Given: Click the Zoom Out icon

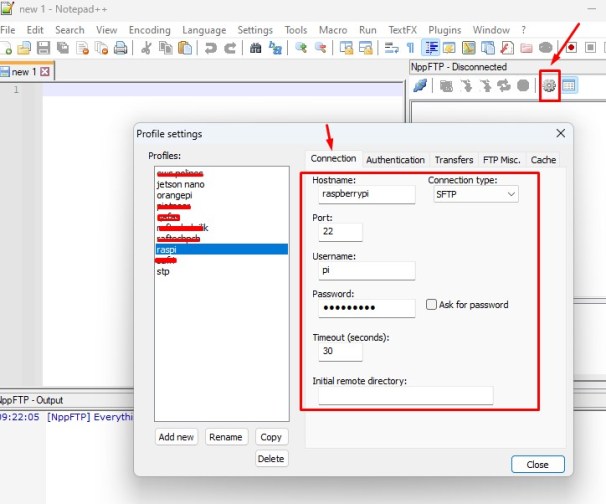Looking at the screenshot, I should tap(320, 48).
